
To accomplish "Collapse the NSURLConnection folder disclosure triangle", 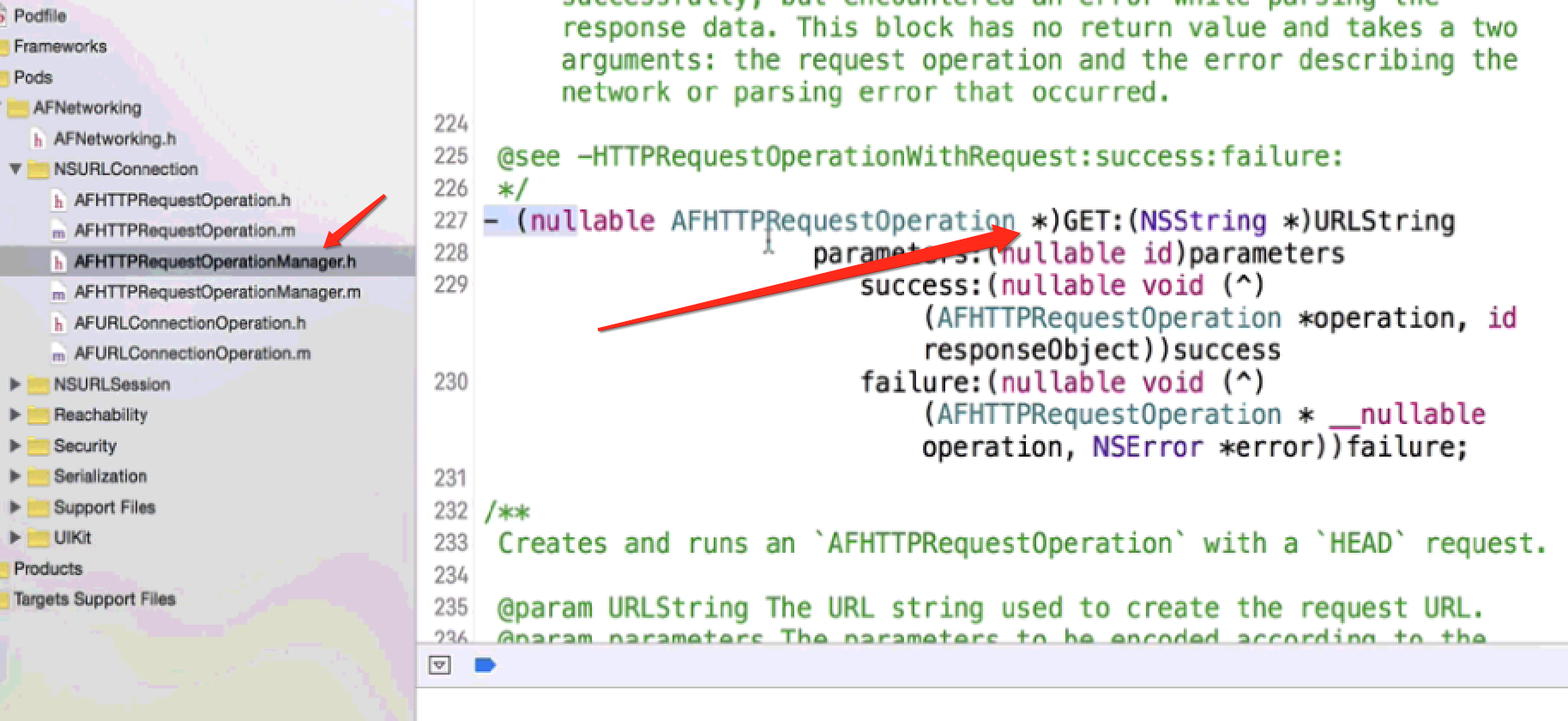I will click(15, 169).
